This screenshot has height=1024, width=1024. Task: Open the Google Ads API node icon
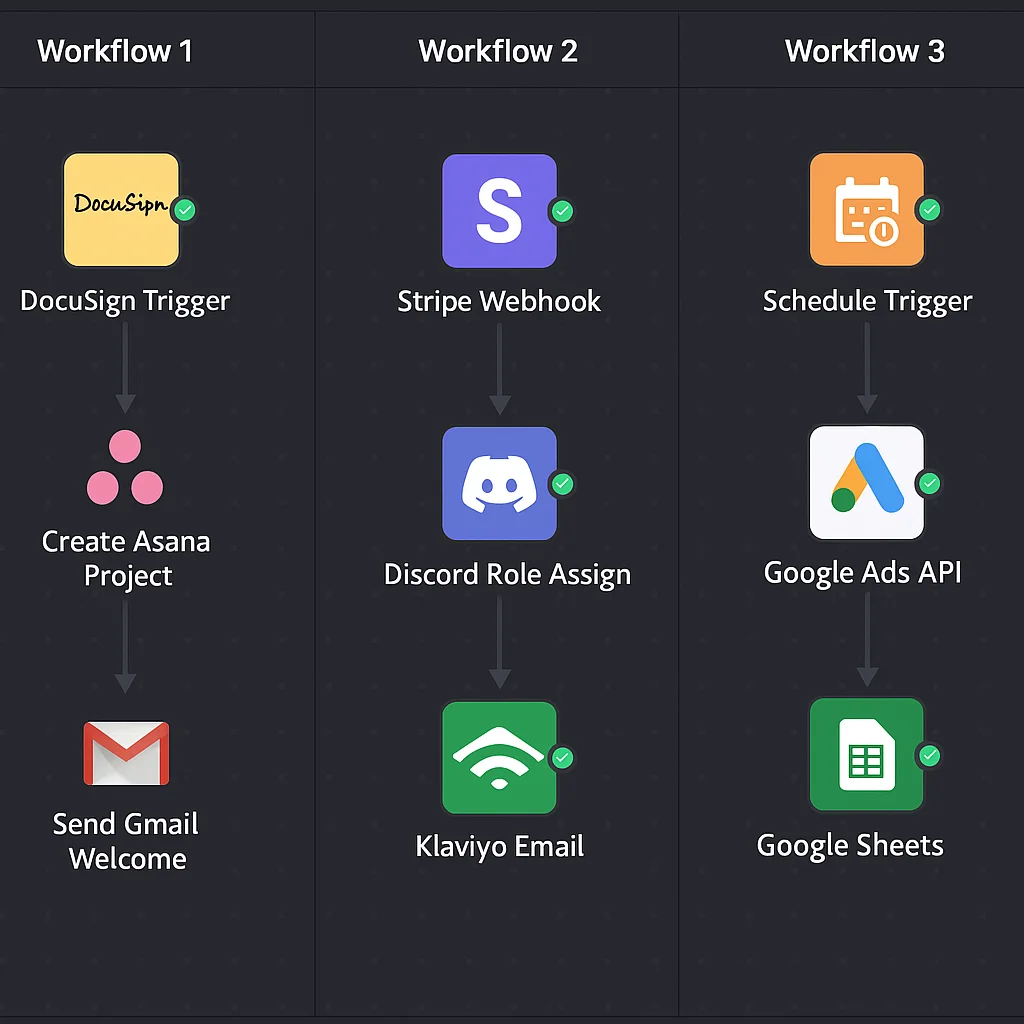point(867,483)
